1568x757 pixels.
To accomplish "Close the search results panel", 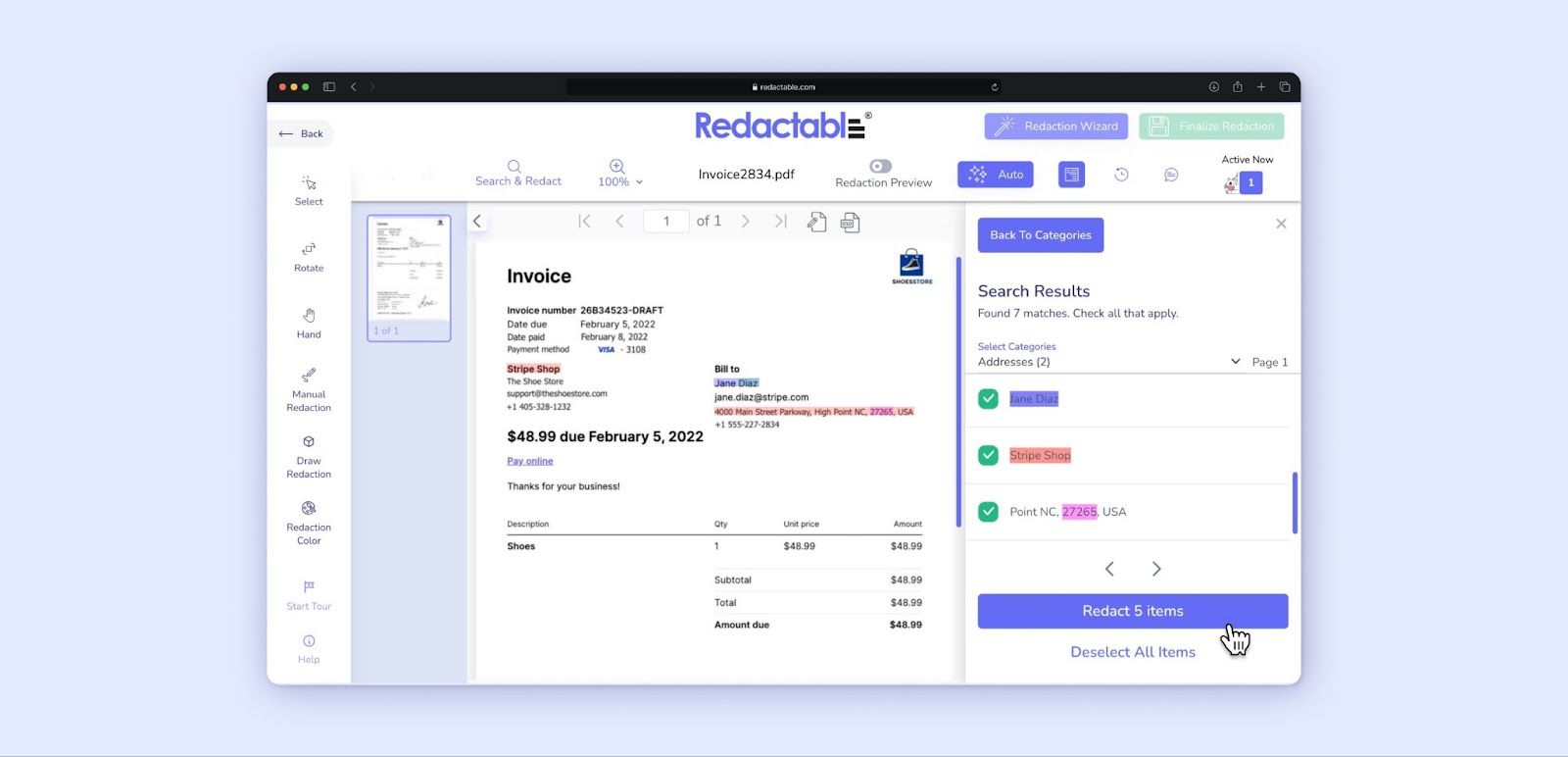I will (x=1281, y=224).
